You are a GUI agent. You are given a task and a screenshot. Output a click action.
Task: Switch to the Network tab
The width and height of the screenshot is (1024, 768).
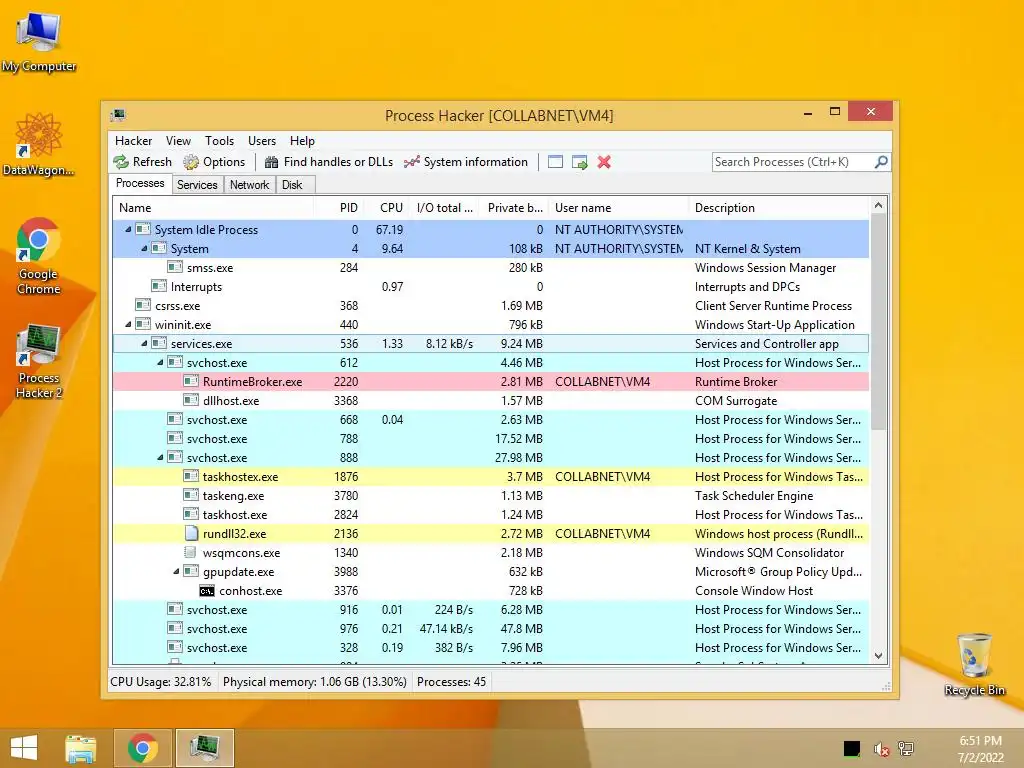[249, 185]
